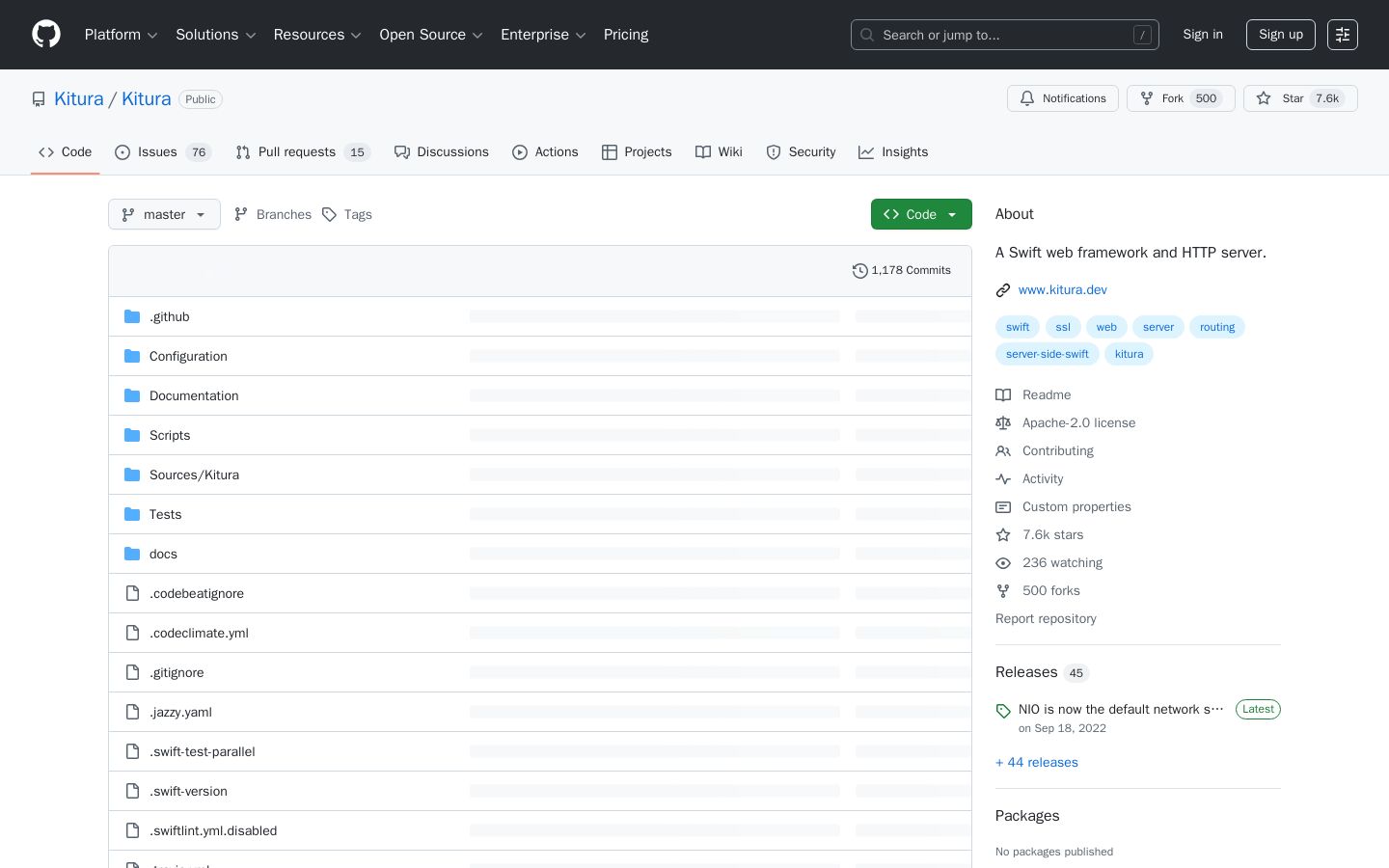Switch to the Issues tab
Image resolution: width=1389 pixels, height=868 pixels.
tap(162, 152)
